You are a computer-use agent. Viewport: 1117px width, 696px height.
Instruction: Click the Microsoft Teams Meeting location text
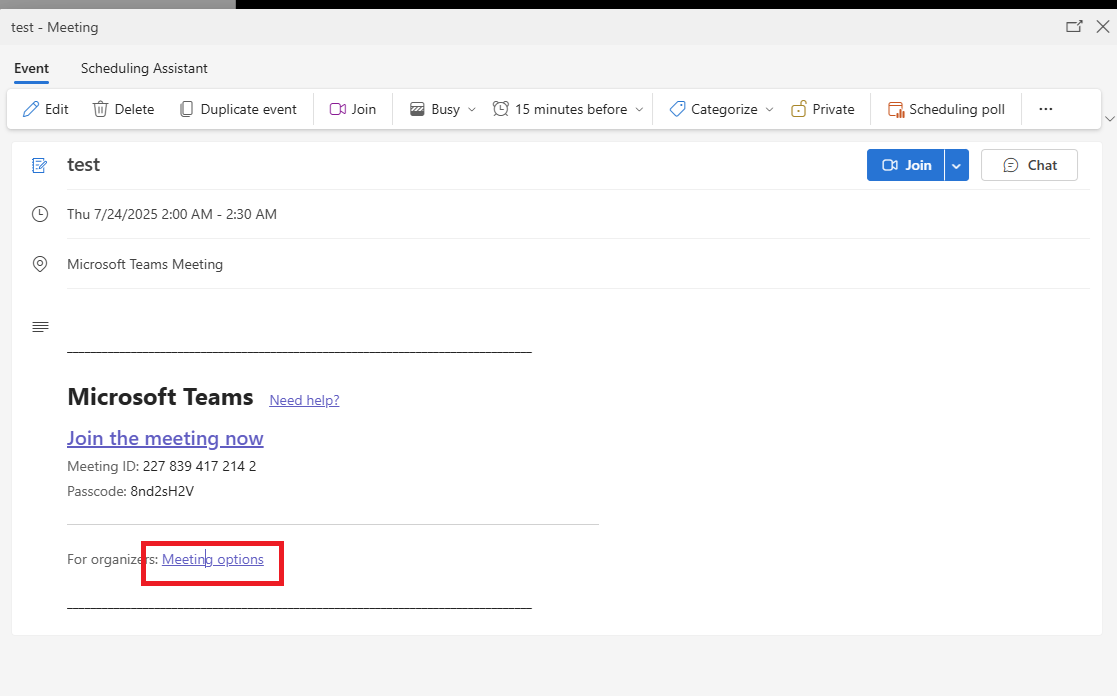[x=145, y=264]
